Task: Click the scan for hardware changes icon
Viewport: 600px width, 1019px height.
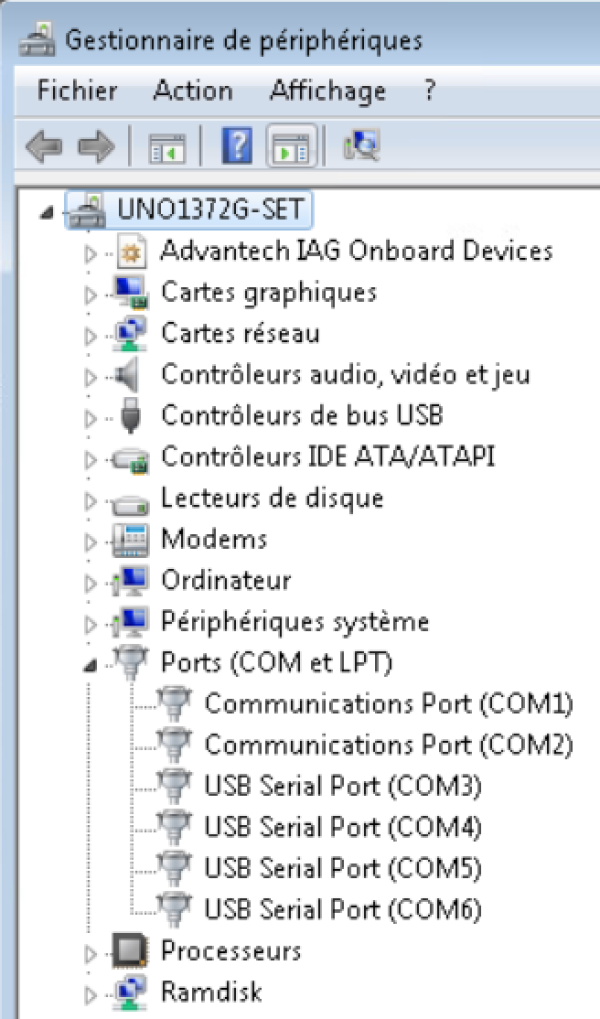Action: click(361, 147)
